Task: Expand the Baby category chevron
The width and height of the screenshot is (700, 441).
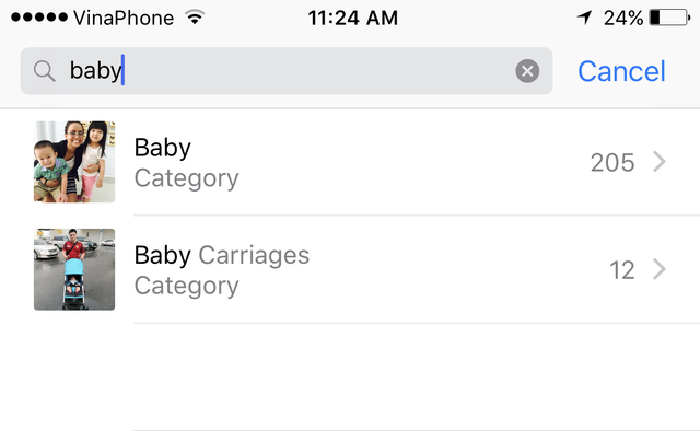Action: (659, 162)
